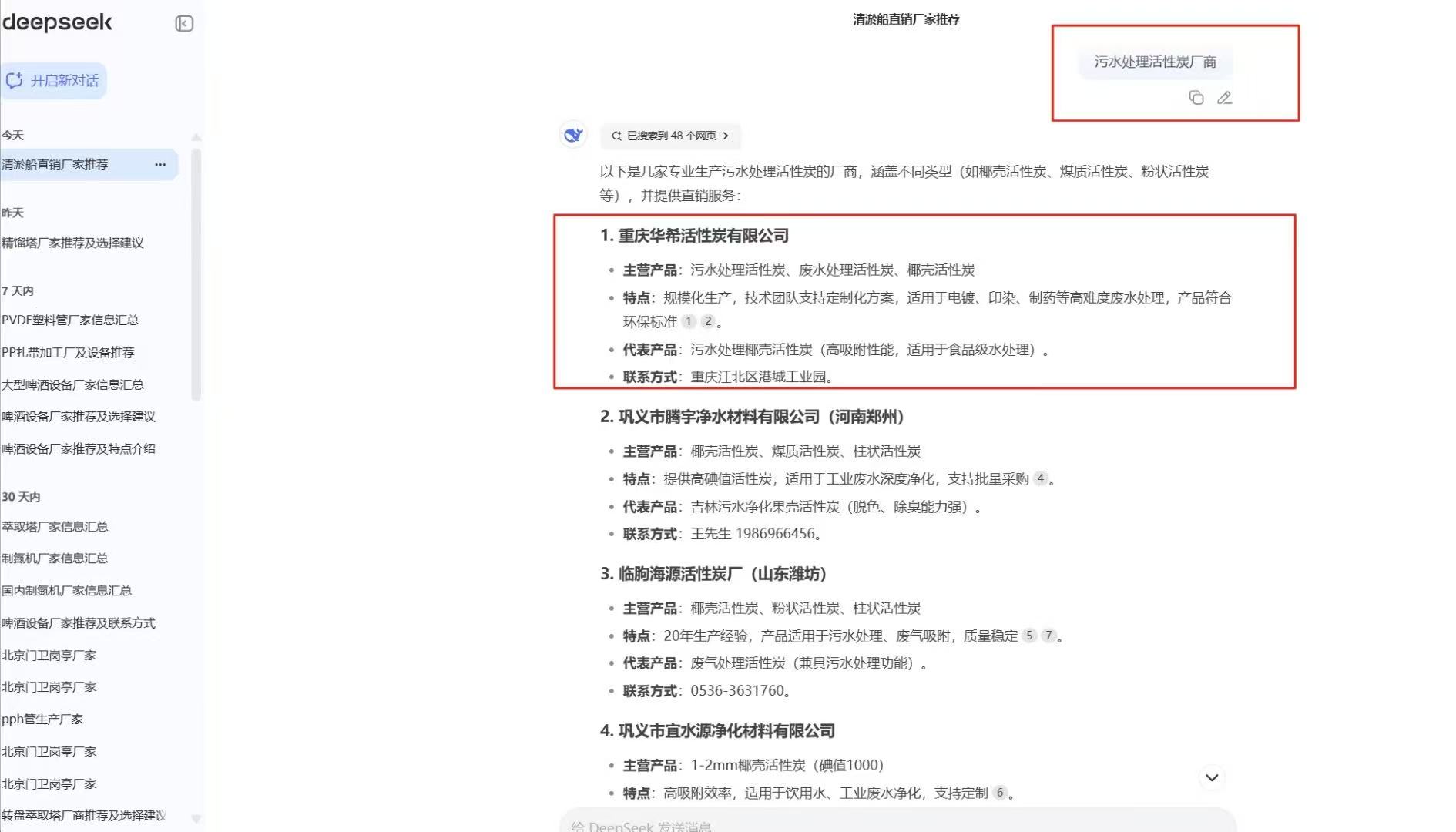Click the 7 天内 section label
The image size is (1456, 832).
click(x=18, y=291)
